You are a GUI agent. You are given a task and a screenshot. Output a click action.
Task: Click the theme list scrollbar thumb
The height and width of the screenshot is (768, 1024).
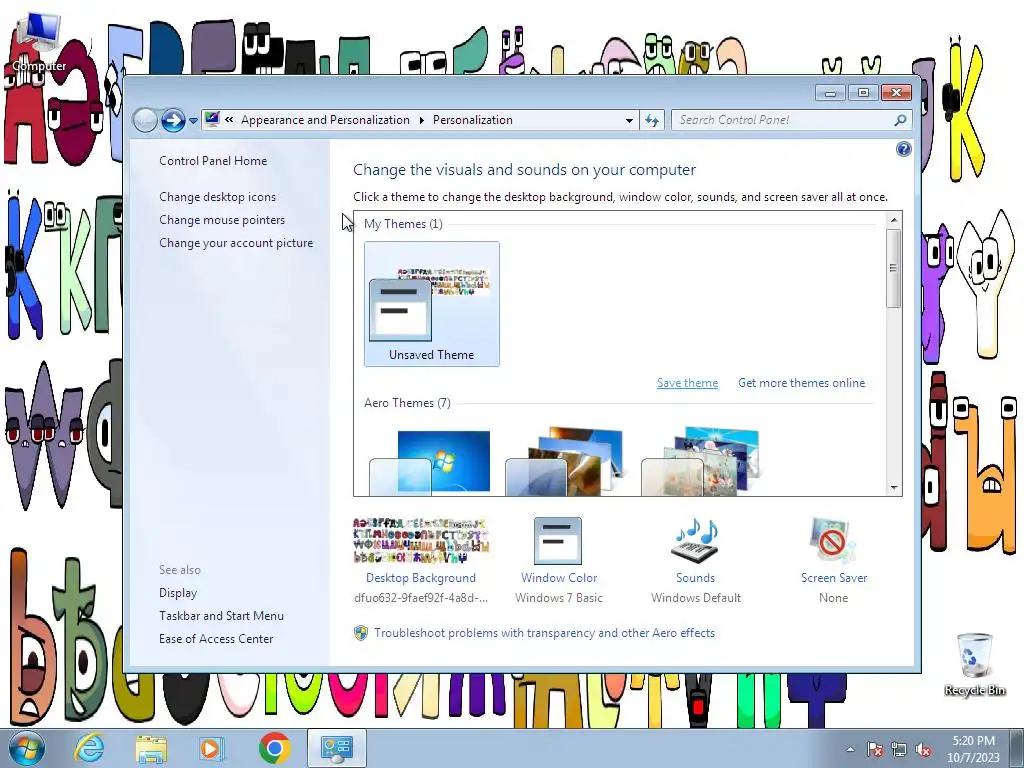point(894,268)
